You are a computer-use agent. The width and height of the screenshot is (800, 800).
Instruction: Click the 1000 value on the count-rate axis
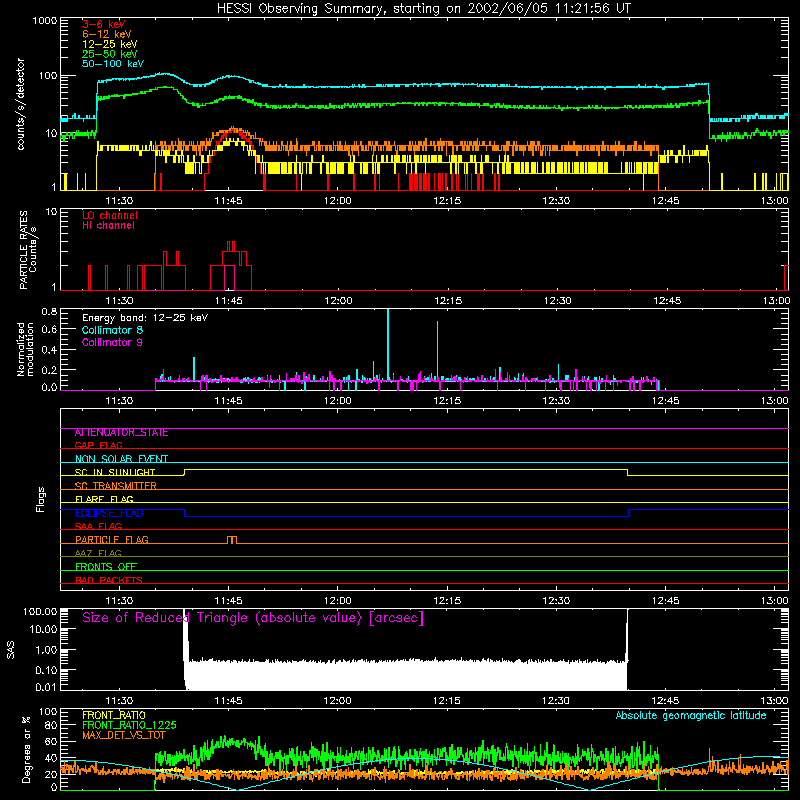[45, 21]
